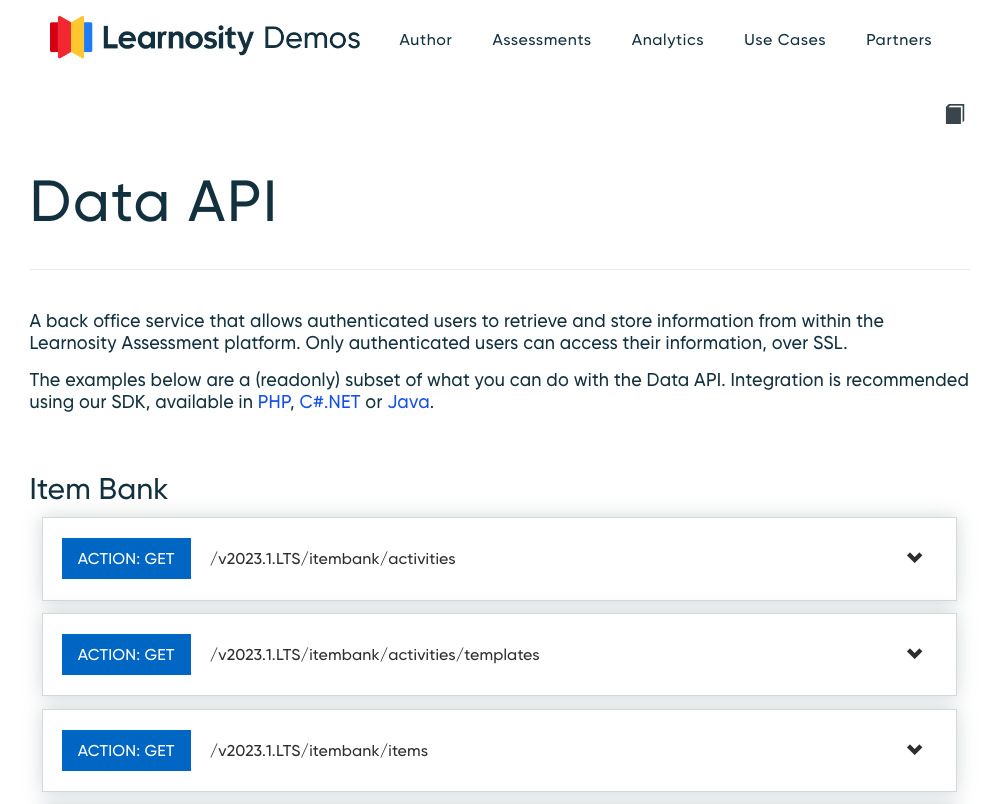Click the Learnosity Demos wordmark text
The height and width of the screenshot is (804, 982).
231,39
